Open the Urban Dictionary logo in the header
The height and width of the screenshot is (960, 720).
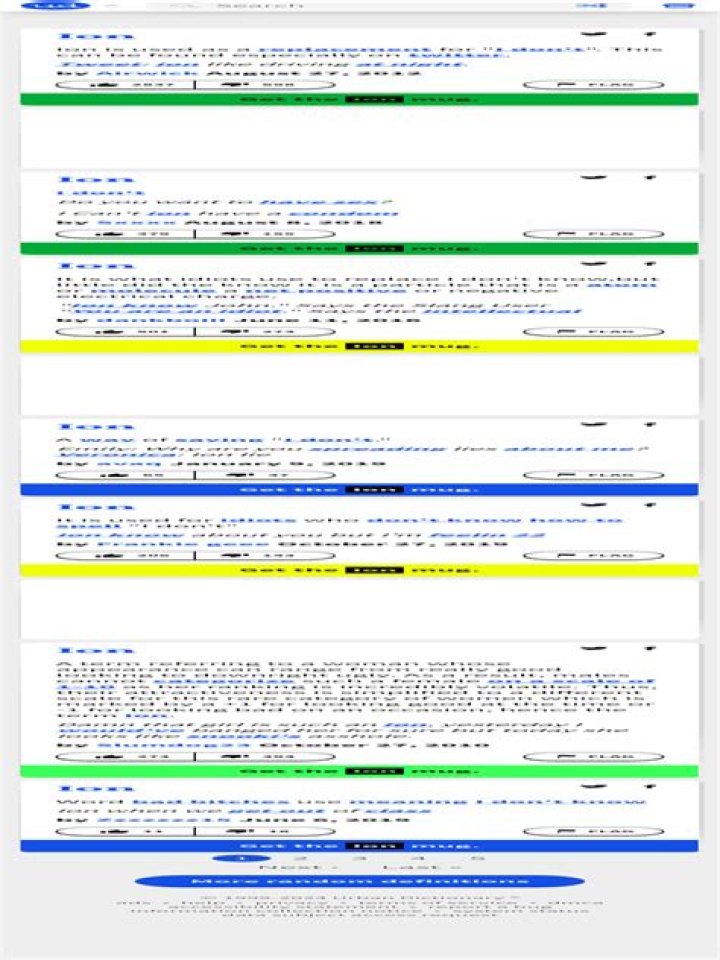55,6
